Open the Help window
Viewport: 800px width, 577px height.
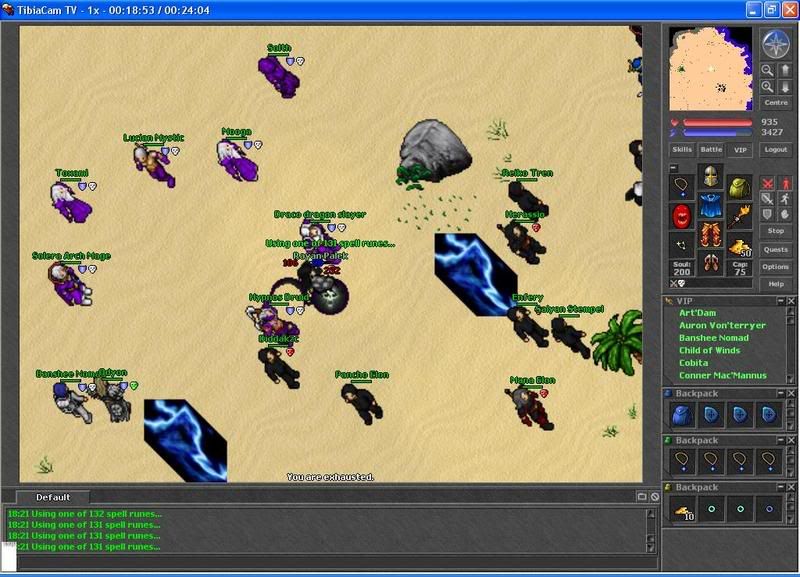(x=776, y=284)
